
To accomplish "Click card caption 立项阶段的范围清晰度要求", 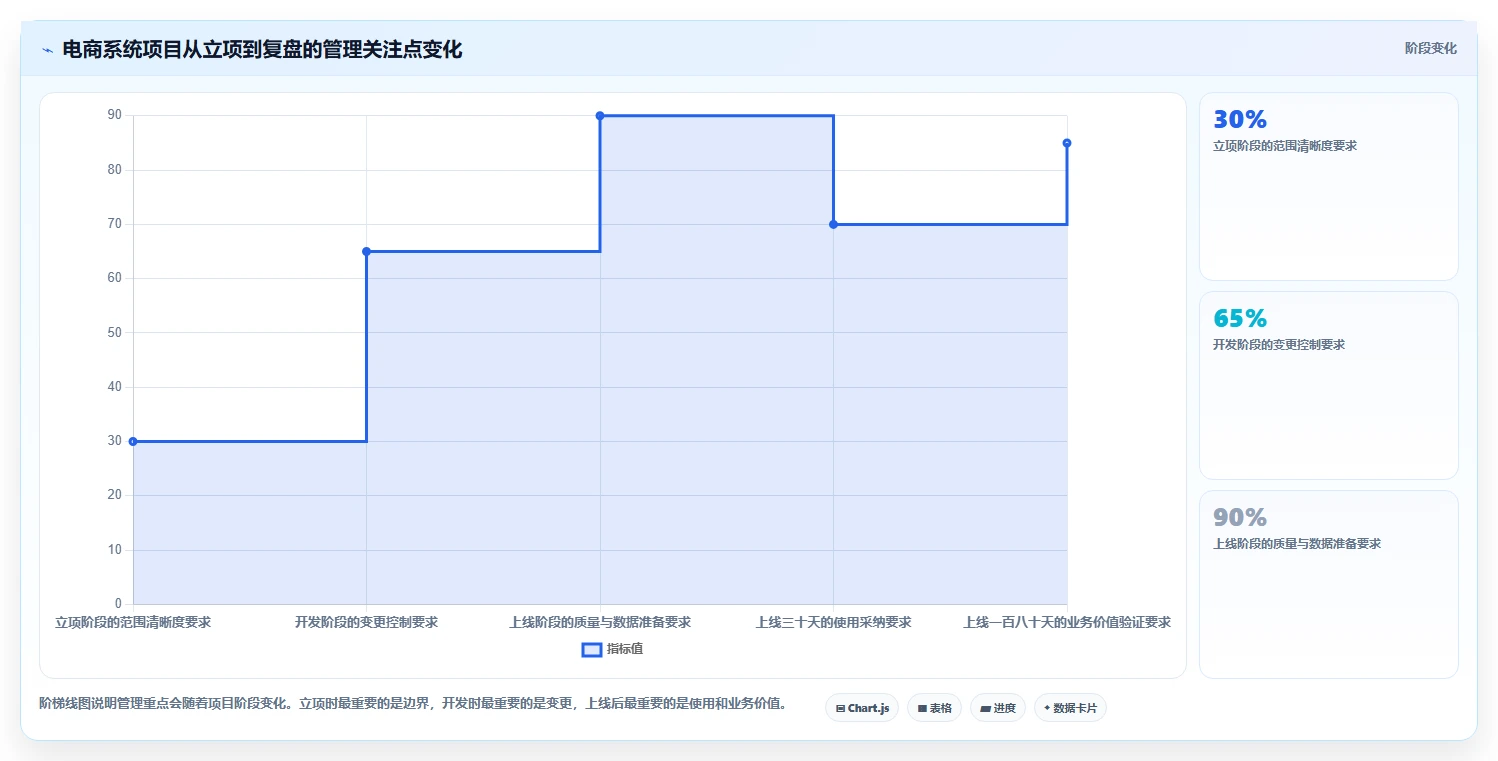I will pos(1285,146).
